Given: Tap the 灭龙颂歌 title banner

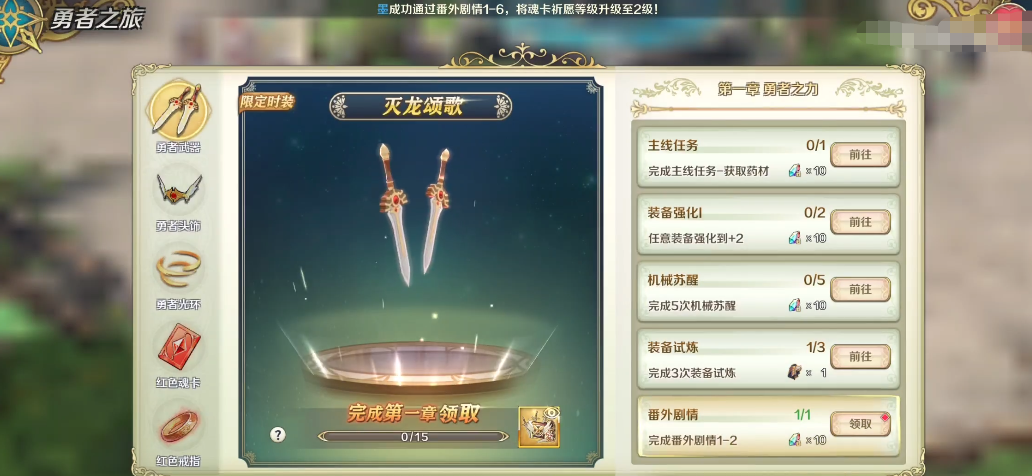Looking at the screenshot, I should pos(421,107).
